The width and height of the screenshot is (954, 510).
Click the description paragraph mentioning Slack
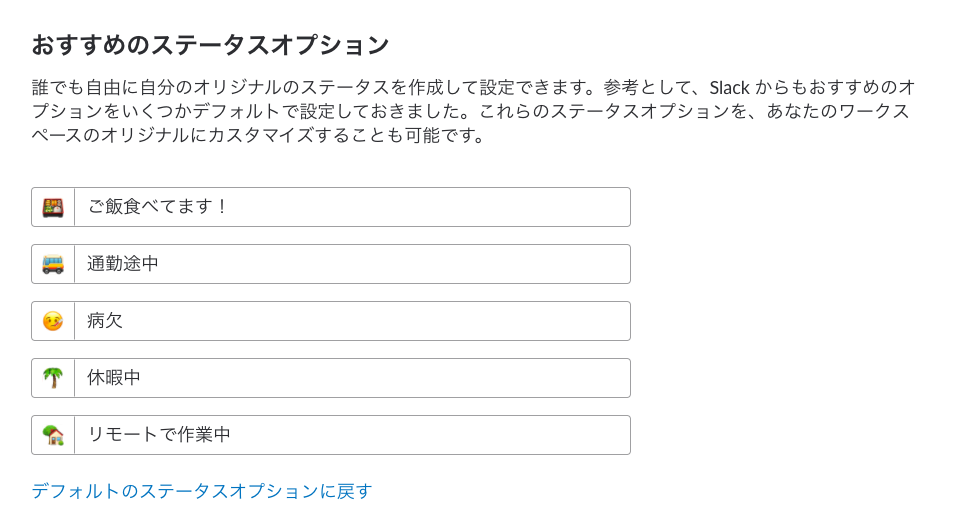click(470, 111)
